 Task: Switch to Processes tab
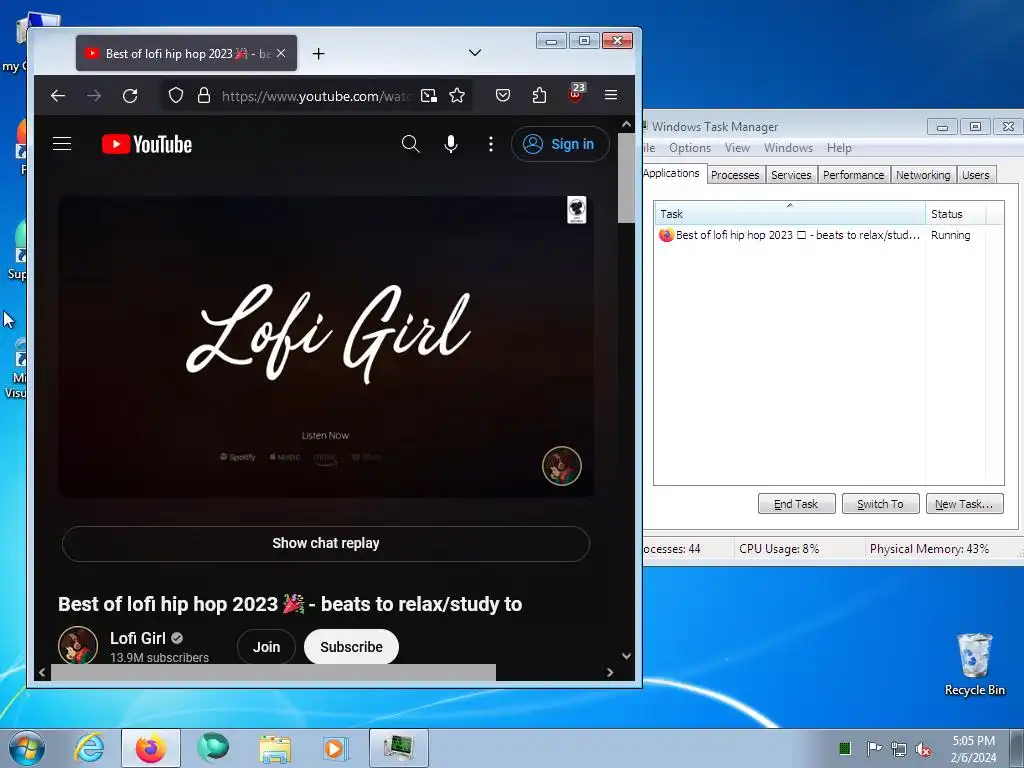(735, 175)
